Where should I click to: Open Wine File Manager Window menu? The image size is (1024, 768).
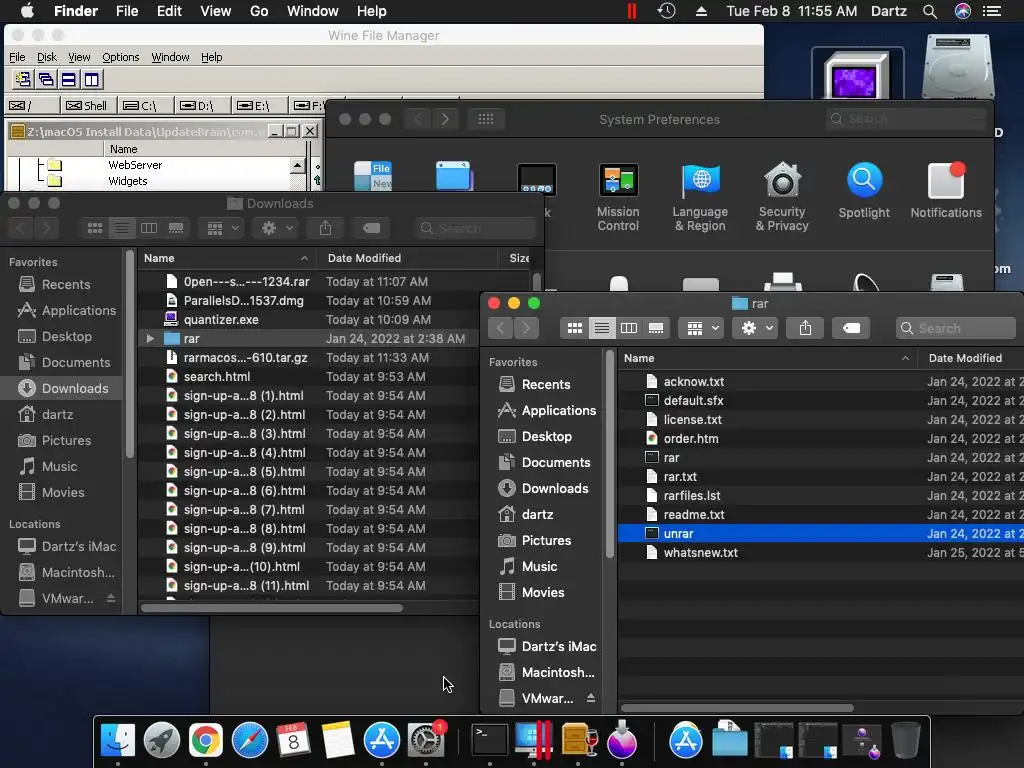click(x=170, y=57)
